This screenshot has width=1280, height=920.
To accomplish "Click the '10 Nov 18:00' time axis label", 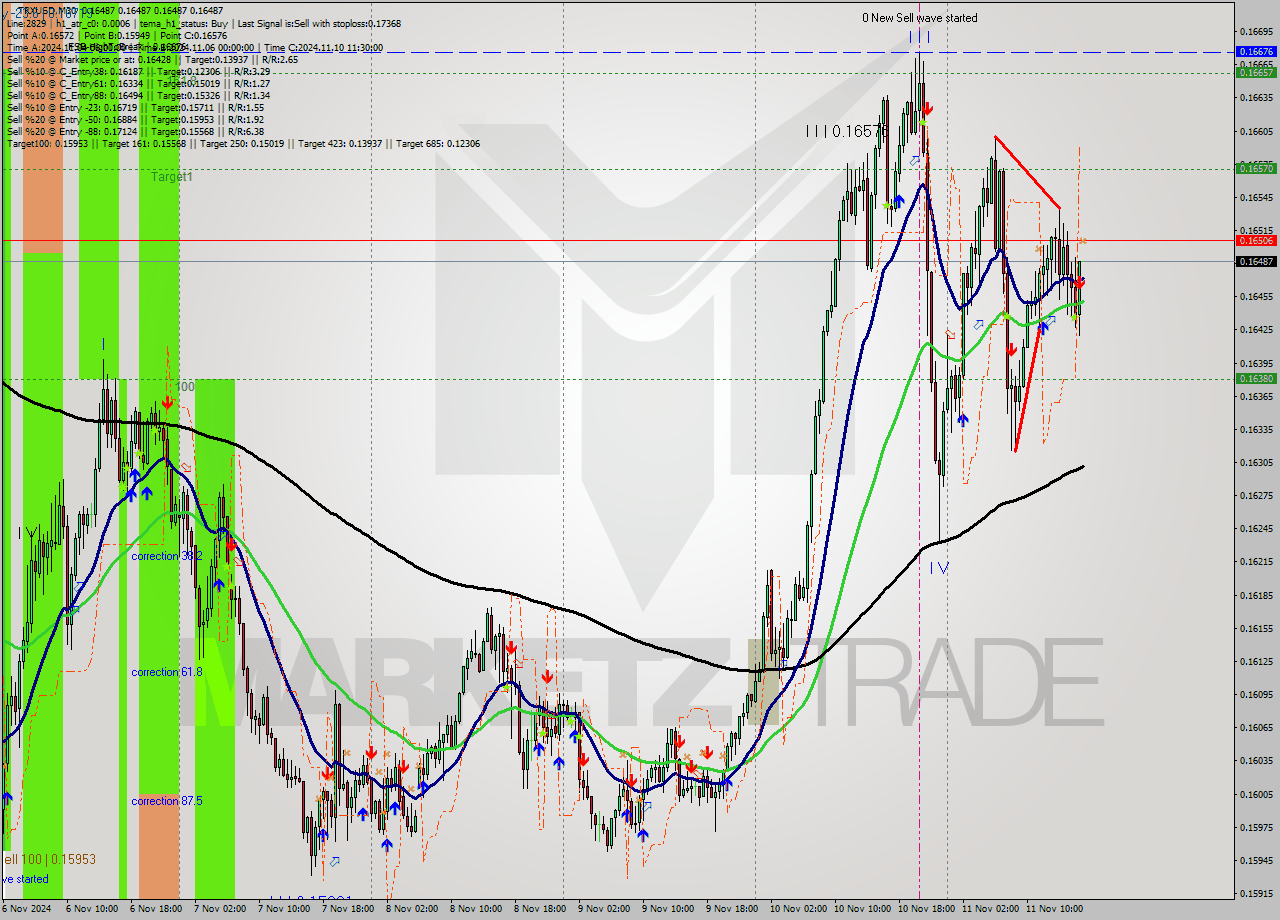I will (x=926, y=909).
